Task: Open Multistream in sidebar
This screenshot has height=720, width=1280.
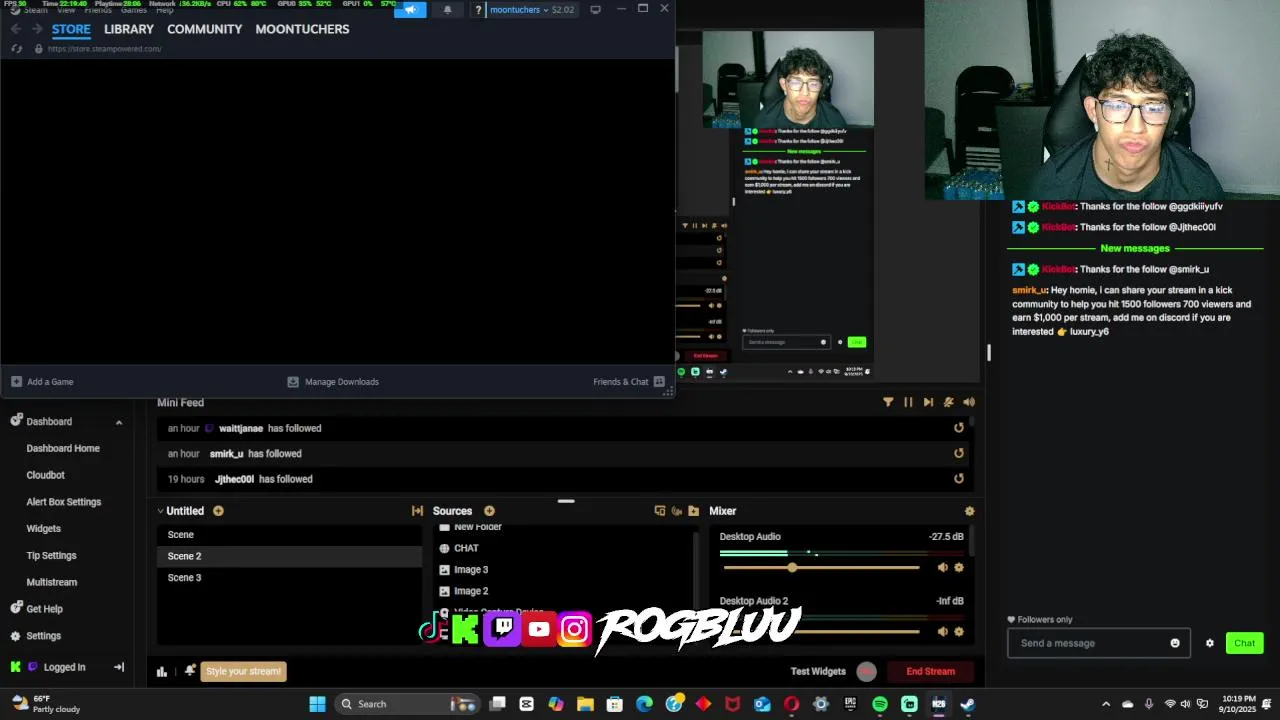Action: click(x=52, y=582)
